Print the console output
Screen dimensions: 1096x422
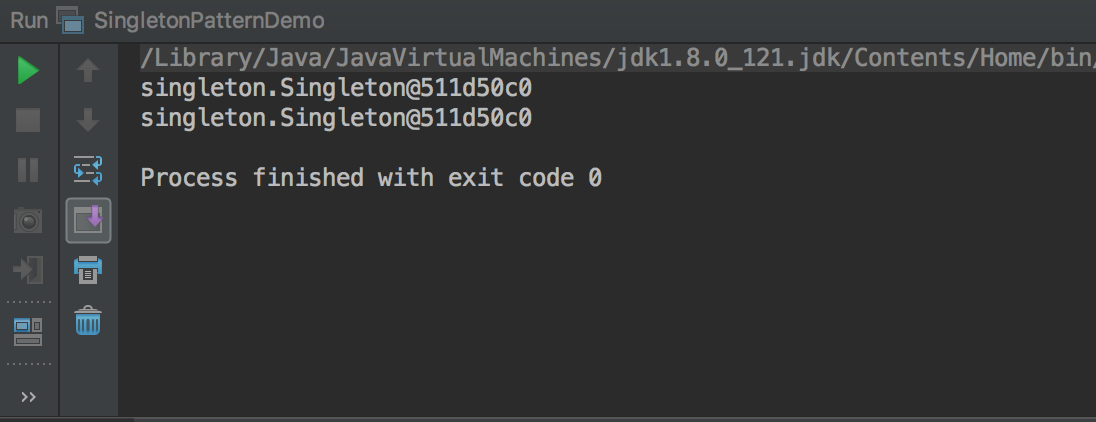(x=88, y=270)
